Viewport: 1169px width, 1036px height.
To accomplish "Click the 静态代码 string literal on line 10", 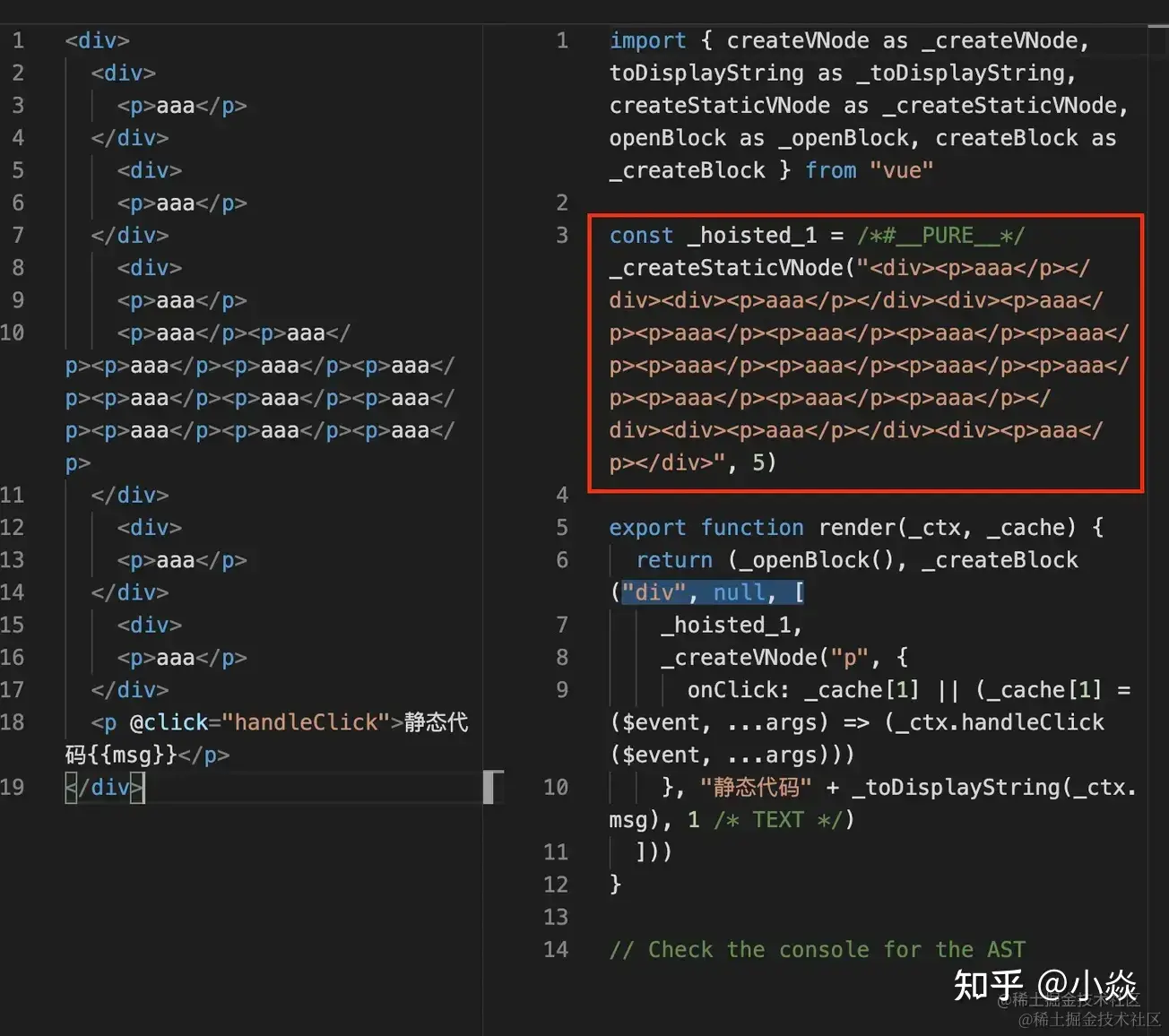I will (757, 787).
